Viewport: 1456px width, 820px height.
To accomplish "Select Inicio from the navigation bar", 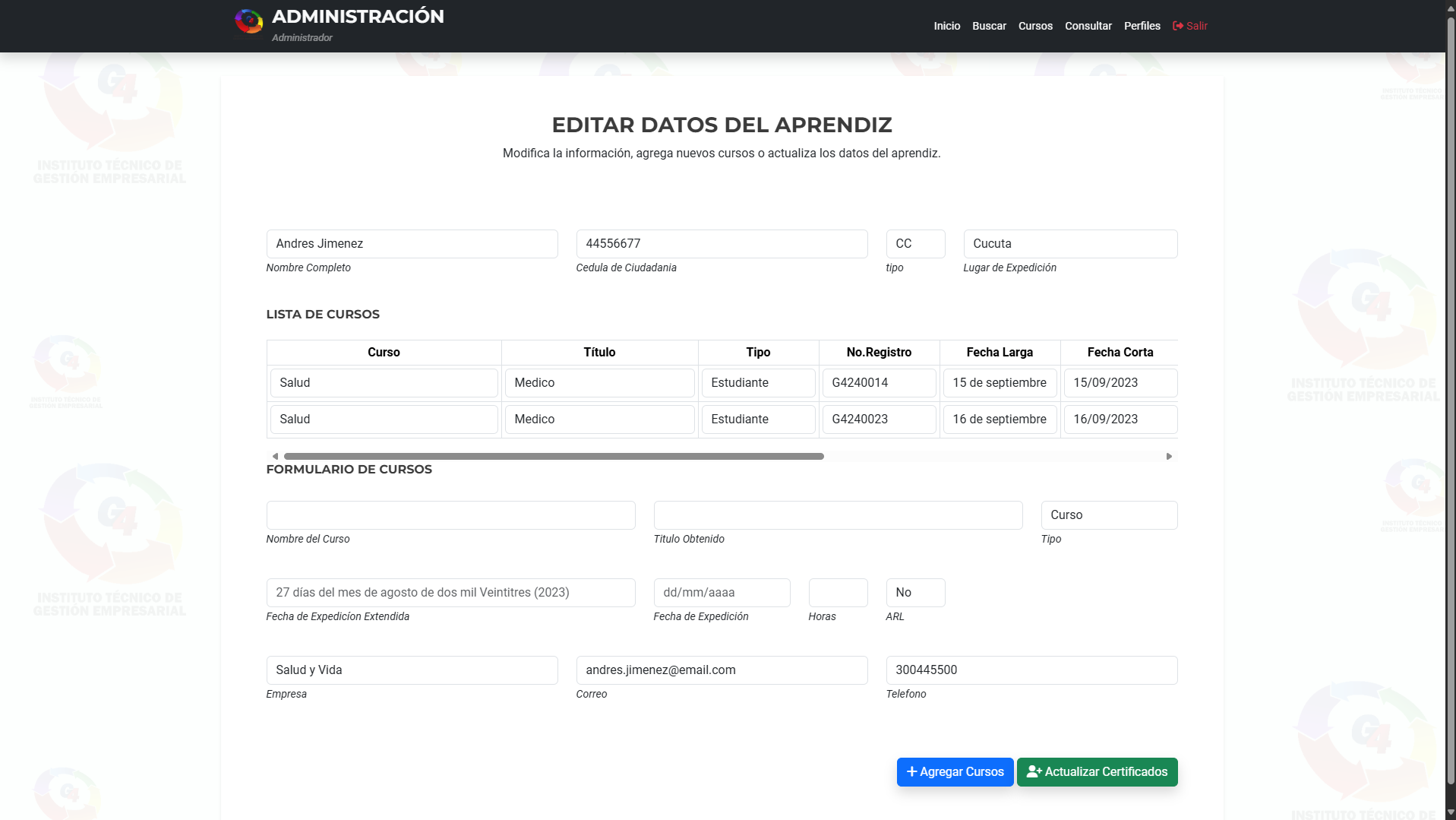I will pos(946,25).
